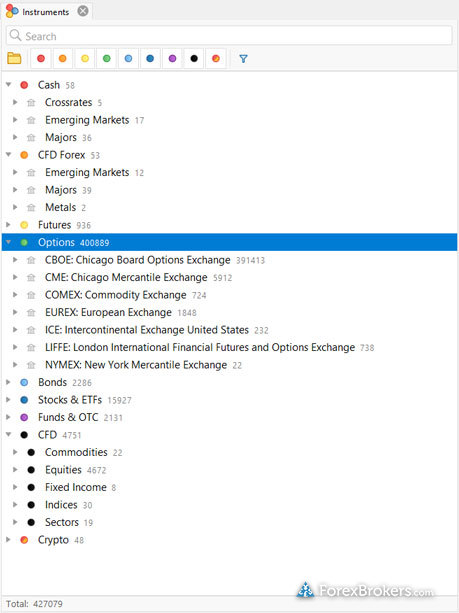Image resolution: width=459 pixels, height=613 pixels.
Task: Close the Instruments tab
Action: 83,11
